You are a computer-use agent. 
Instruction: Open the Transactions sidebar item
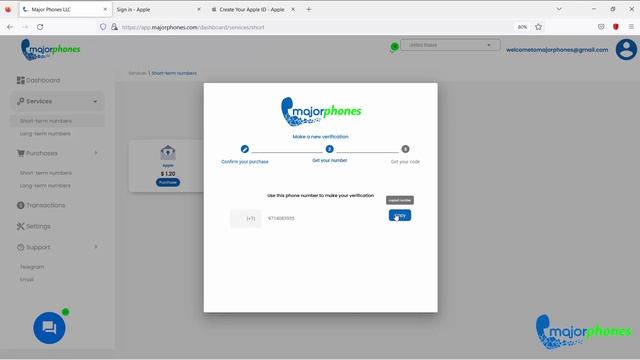coord(41,205)
